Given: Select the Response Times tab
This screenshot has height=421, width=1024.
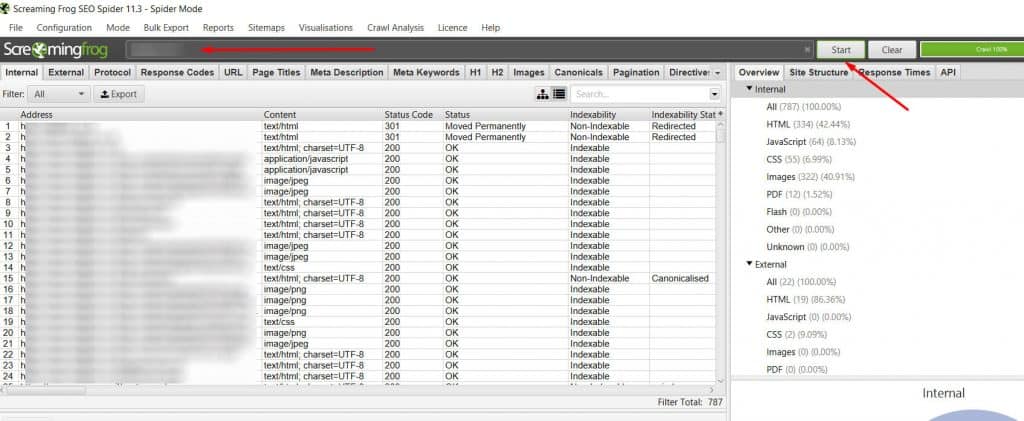Looking at the screenshot, I should pyautogui.click(x=893, y=72).
